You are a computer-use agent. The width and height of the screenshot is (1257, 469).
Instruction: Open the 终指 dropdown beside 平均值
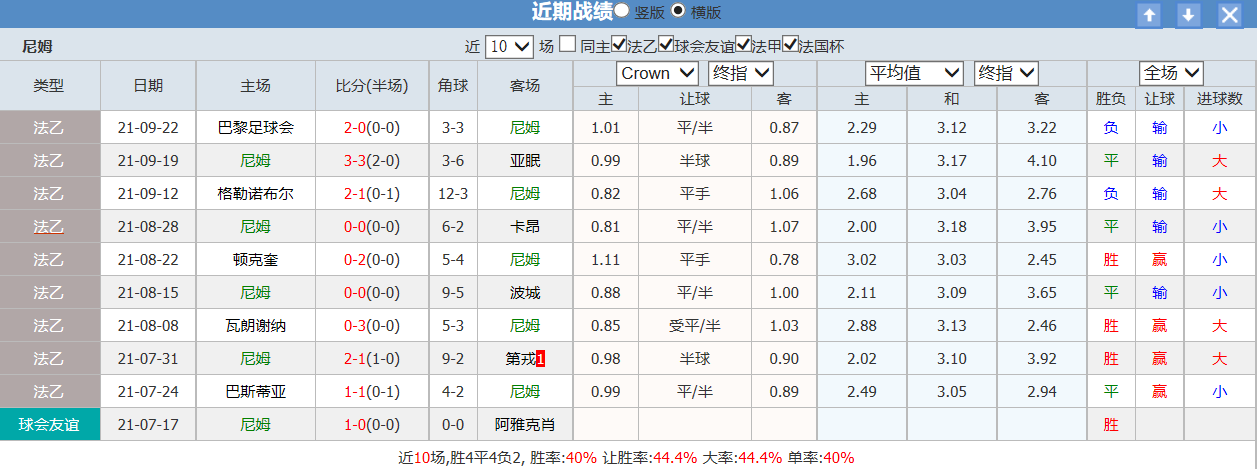click(1006, 73)
